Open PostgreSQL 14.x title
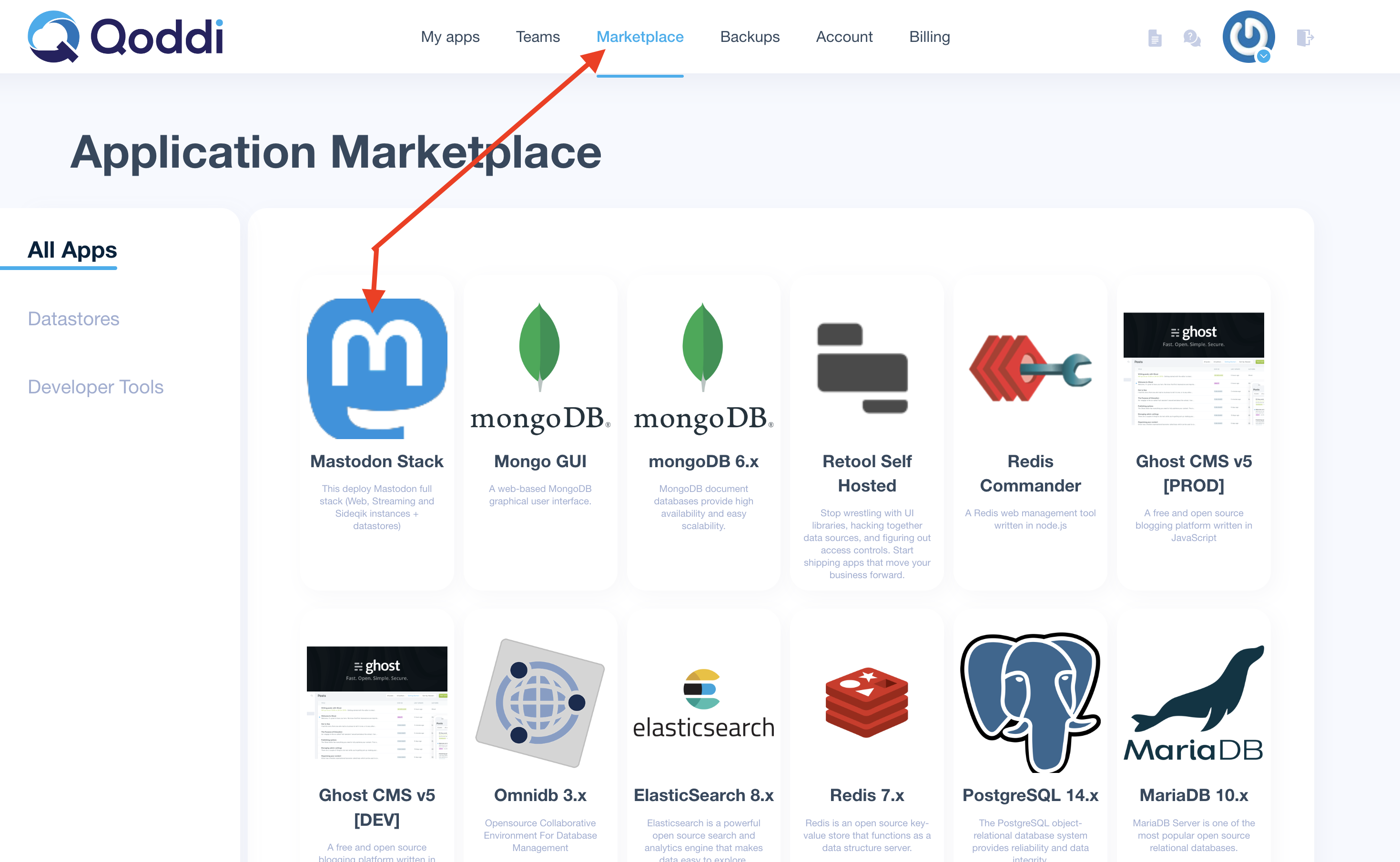Image resolution: width=1400 pixels, height=862 pixels. pos(1030,795)
